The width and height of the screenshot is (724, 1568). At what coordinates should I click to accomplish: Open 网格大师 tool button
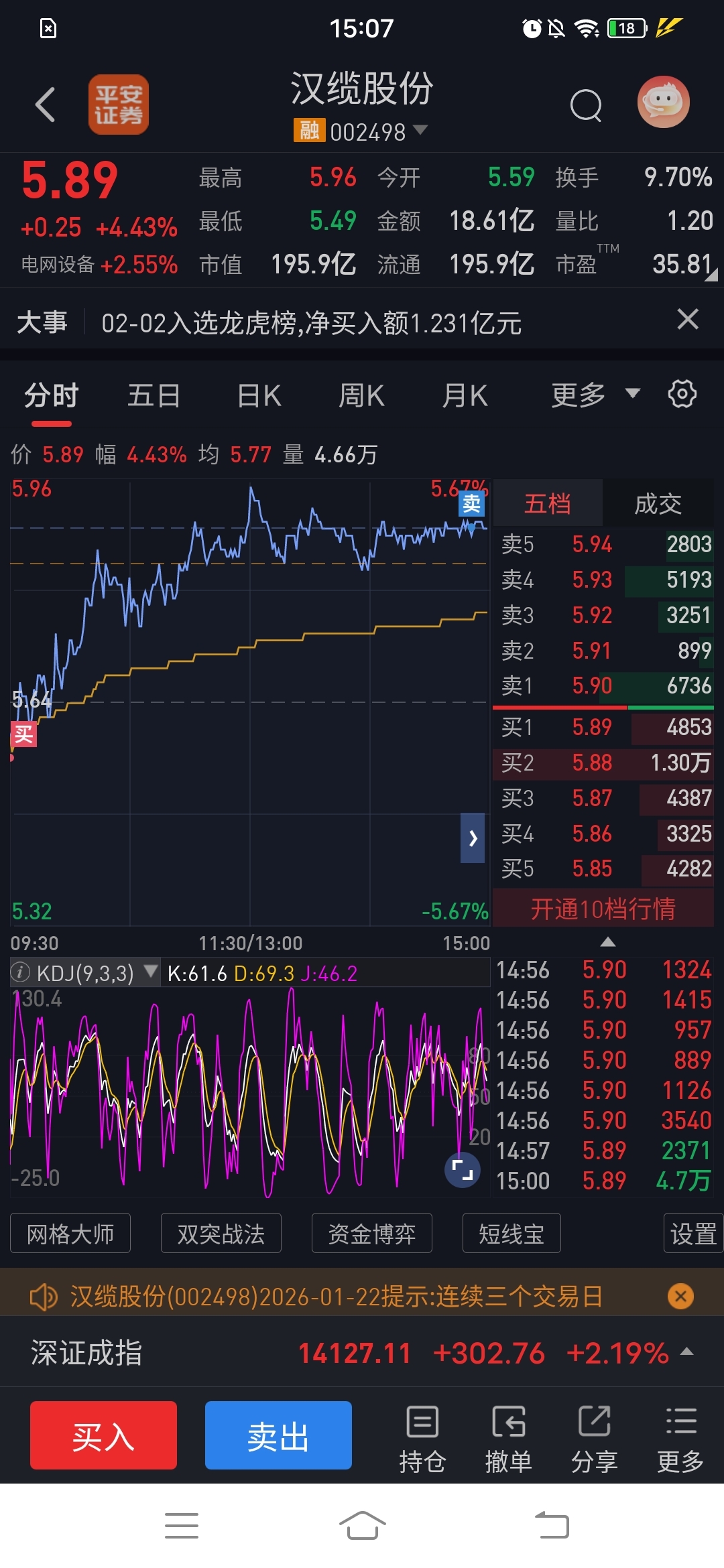(x=70, y=1233)
